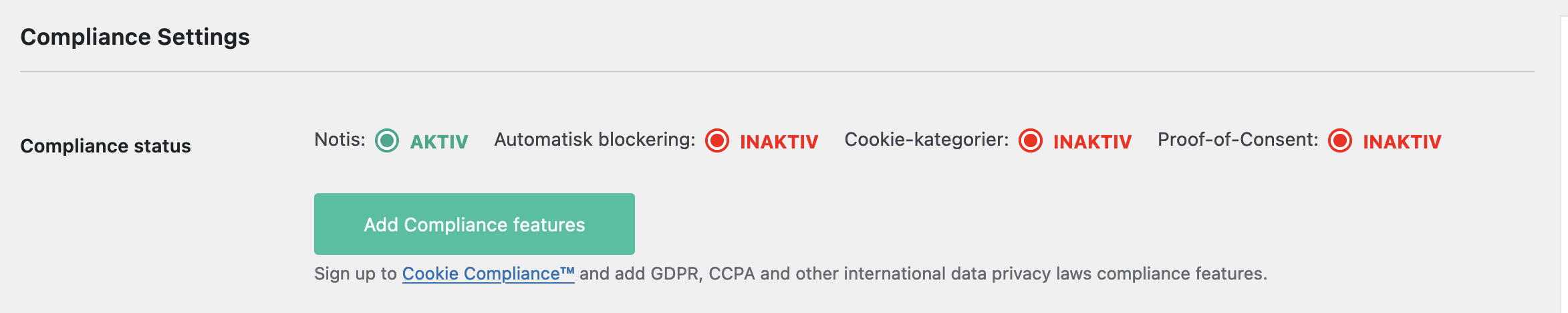Click the GDPR, CCPA description text
This screenshot has height=313, width=1568.
(922, 274)
